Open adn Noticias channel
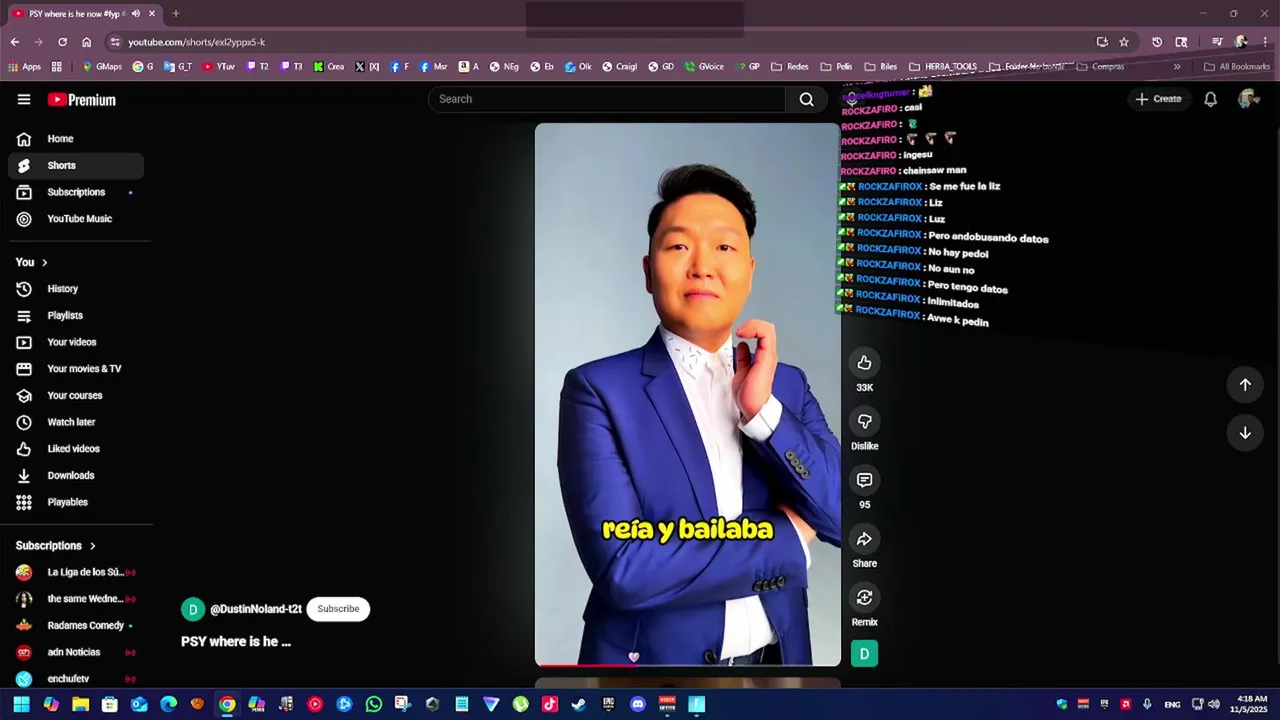 (76, 652)
